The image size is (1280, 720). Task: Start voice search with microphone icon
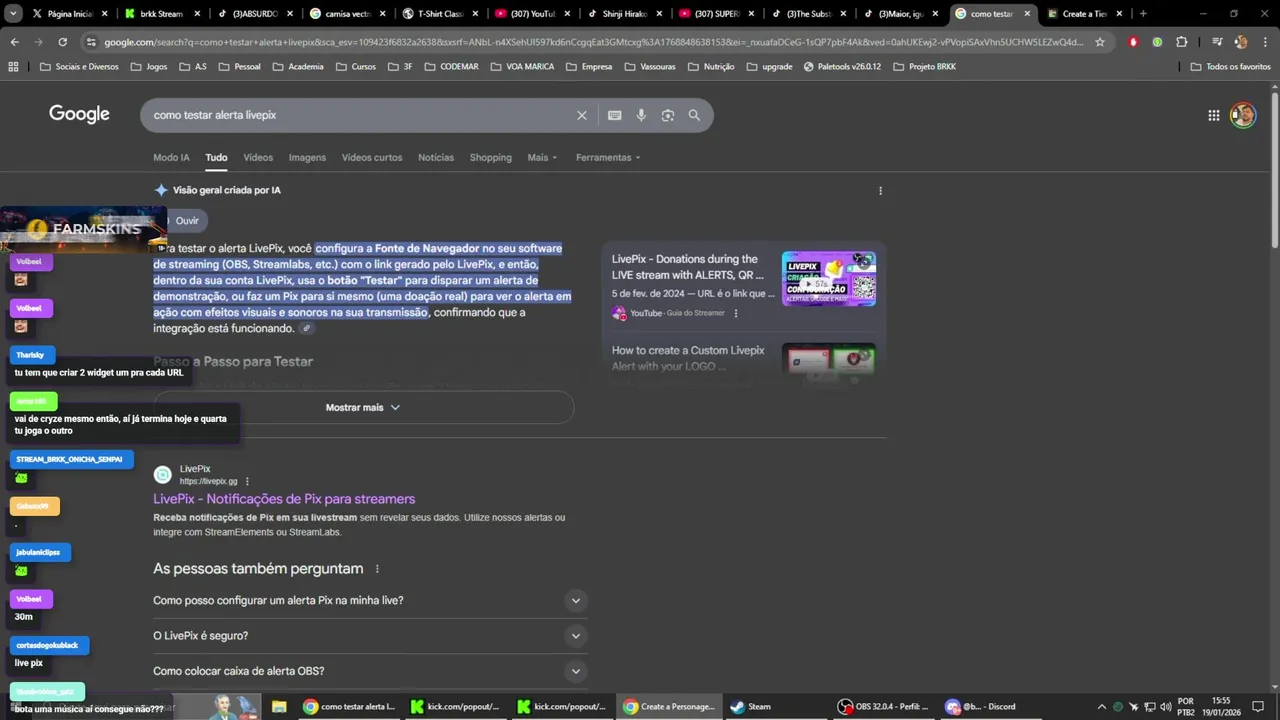pos(641,115)
